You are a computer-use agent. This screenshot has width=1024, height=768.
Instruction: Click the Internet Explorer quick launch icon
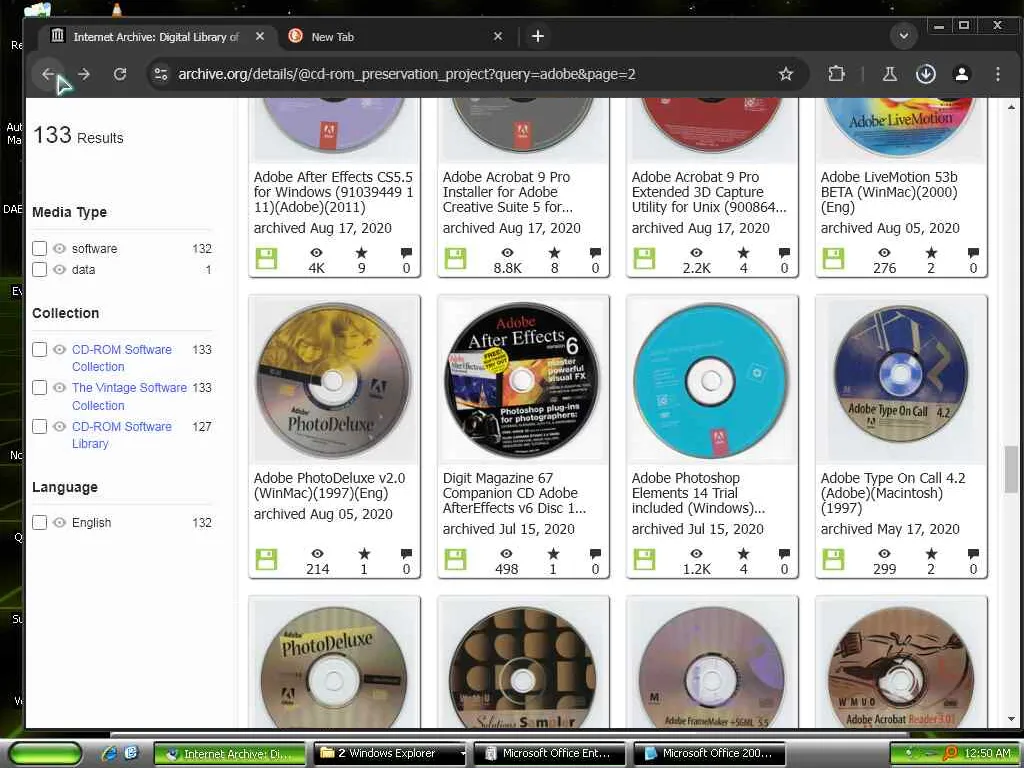pyautogui.click(x=109, y=754)
